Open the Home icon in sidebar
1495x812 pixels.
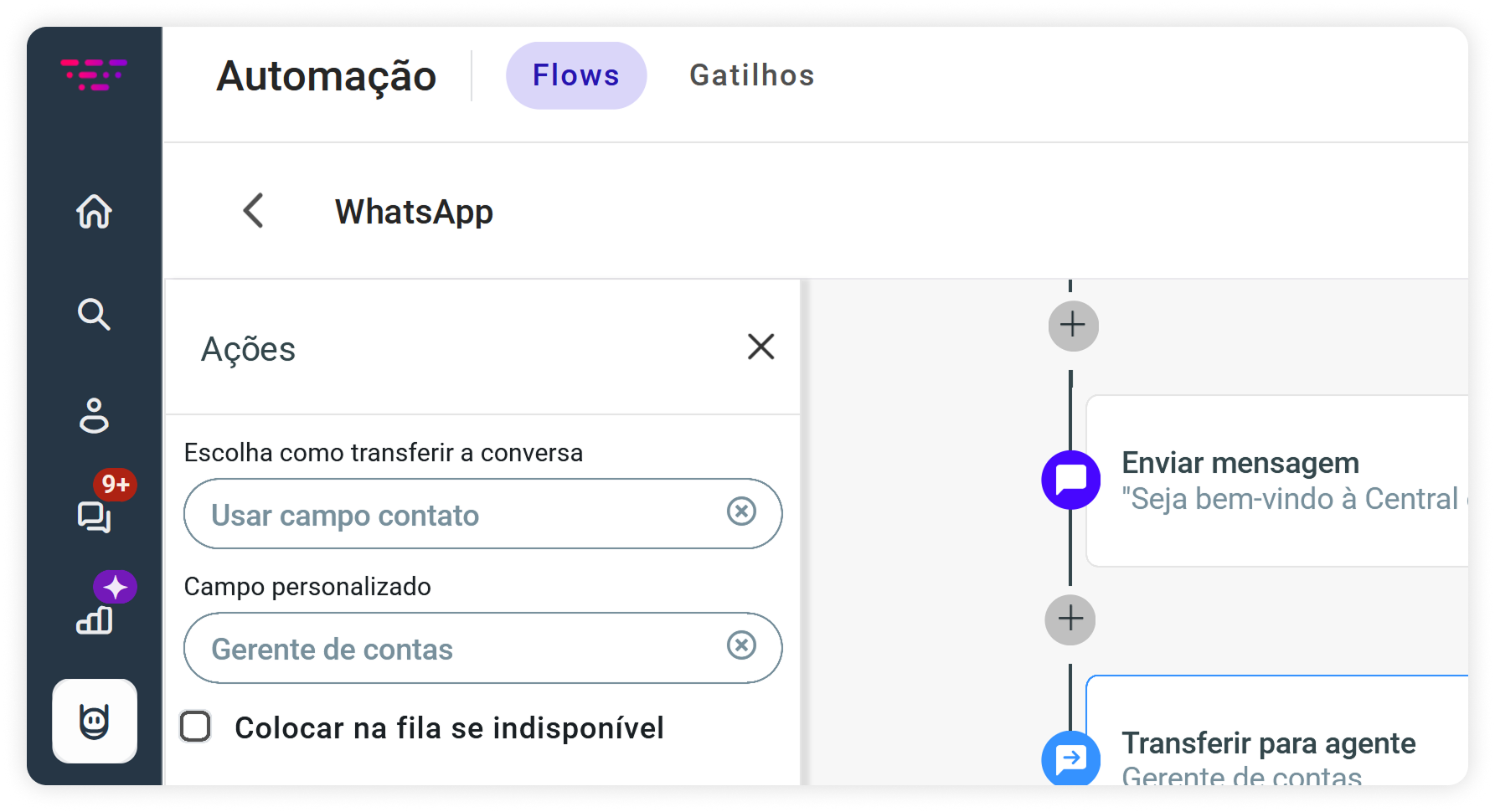coord(94,211)
